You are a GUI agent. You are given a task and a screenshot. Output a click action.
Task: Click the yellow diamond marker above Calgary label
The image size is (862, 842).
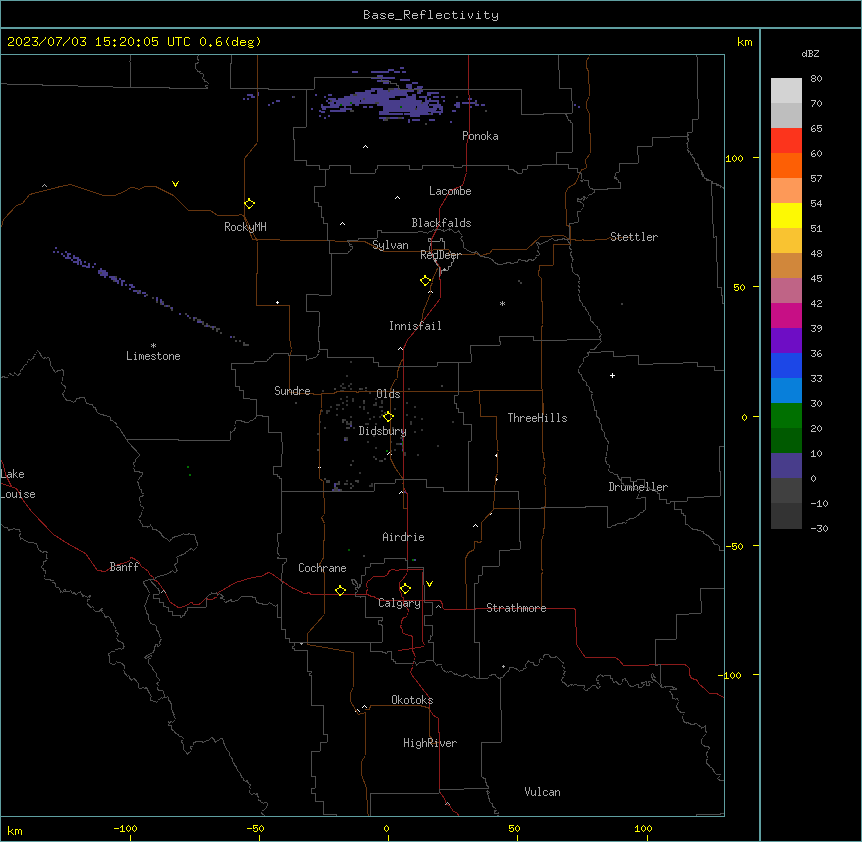(x=405, y=589)
